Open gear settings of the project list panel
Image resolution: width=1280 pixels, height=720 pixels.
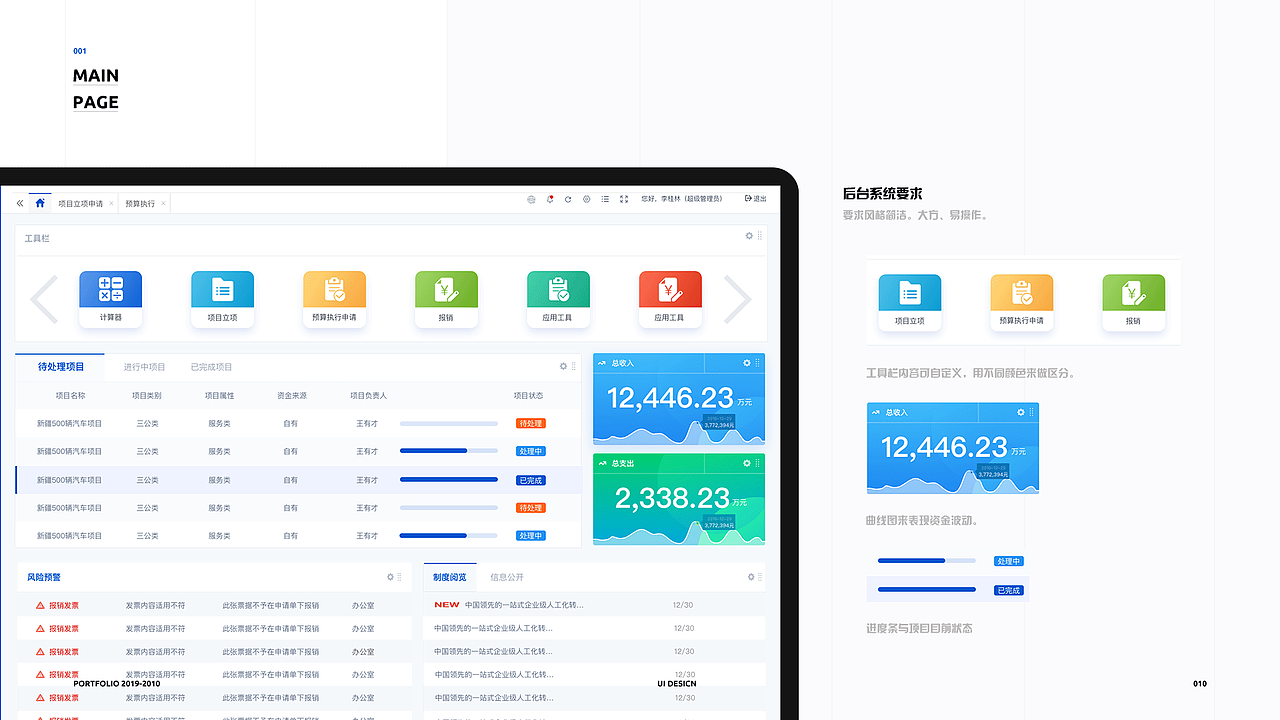(x=563, y=367)
